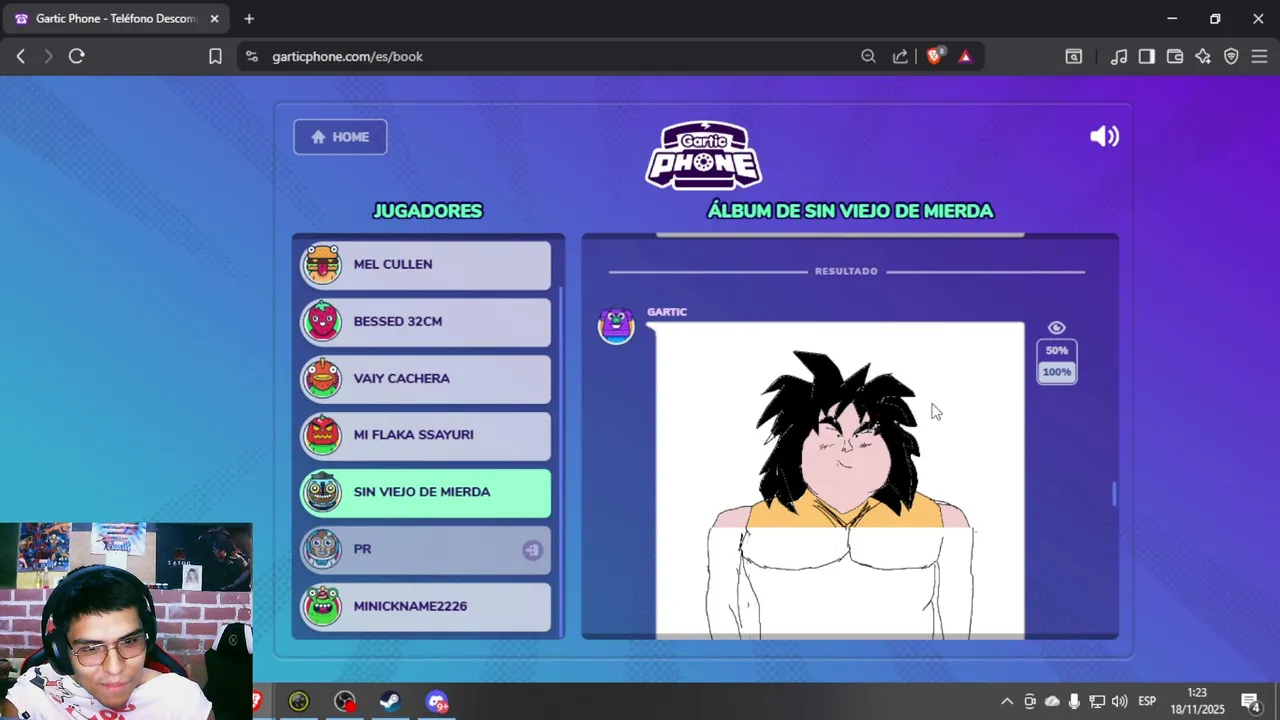Open the browser hamburger menu
This screenshot has width=1280, height=720.
[1259, 57]
